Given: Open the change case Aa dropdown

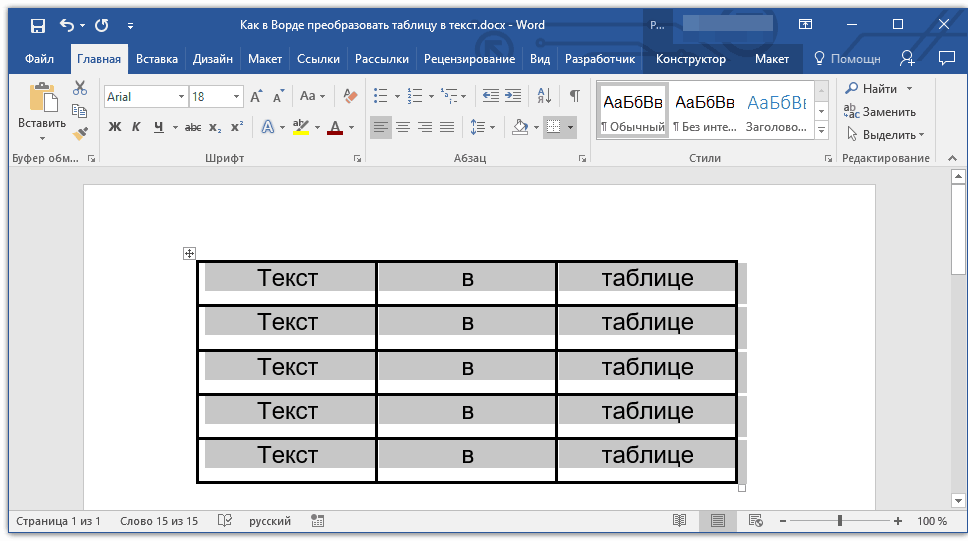Looking at the screenshot, I should click(312, 96).
